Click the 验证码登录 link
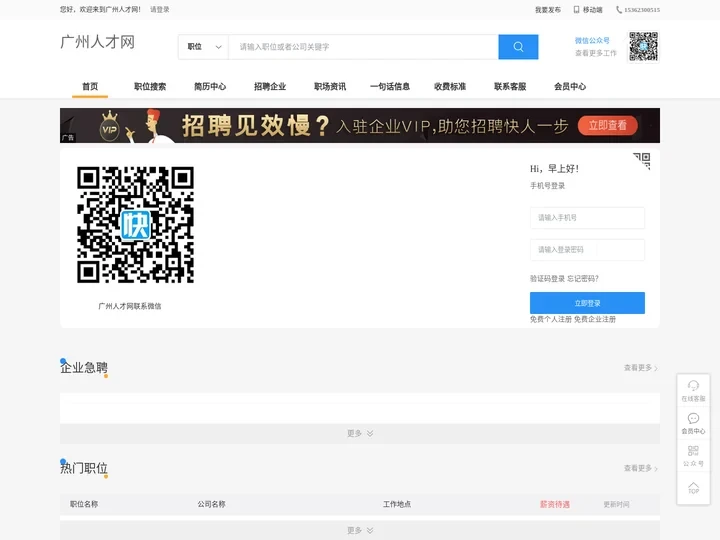 (547, 279)
